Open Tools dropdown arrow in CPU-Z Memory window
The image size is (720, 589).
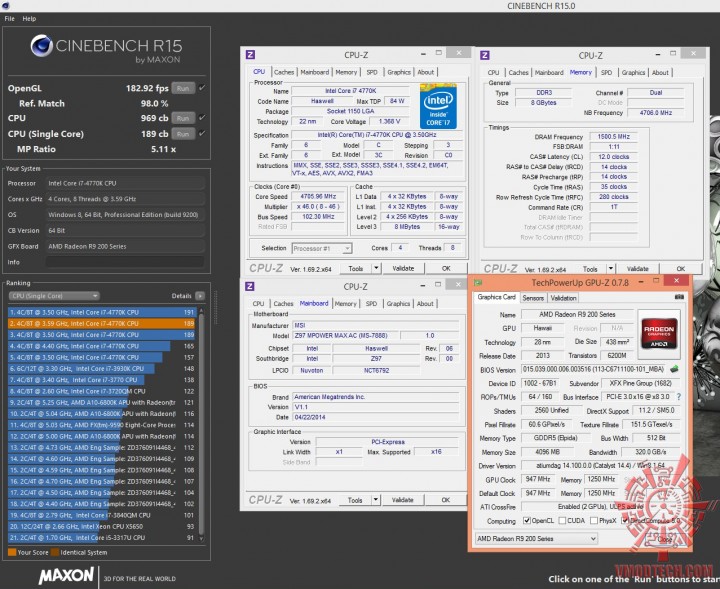(x=611, y=269)
